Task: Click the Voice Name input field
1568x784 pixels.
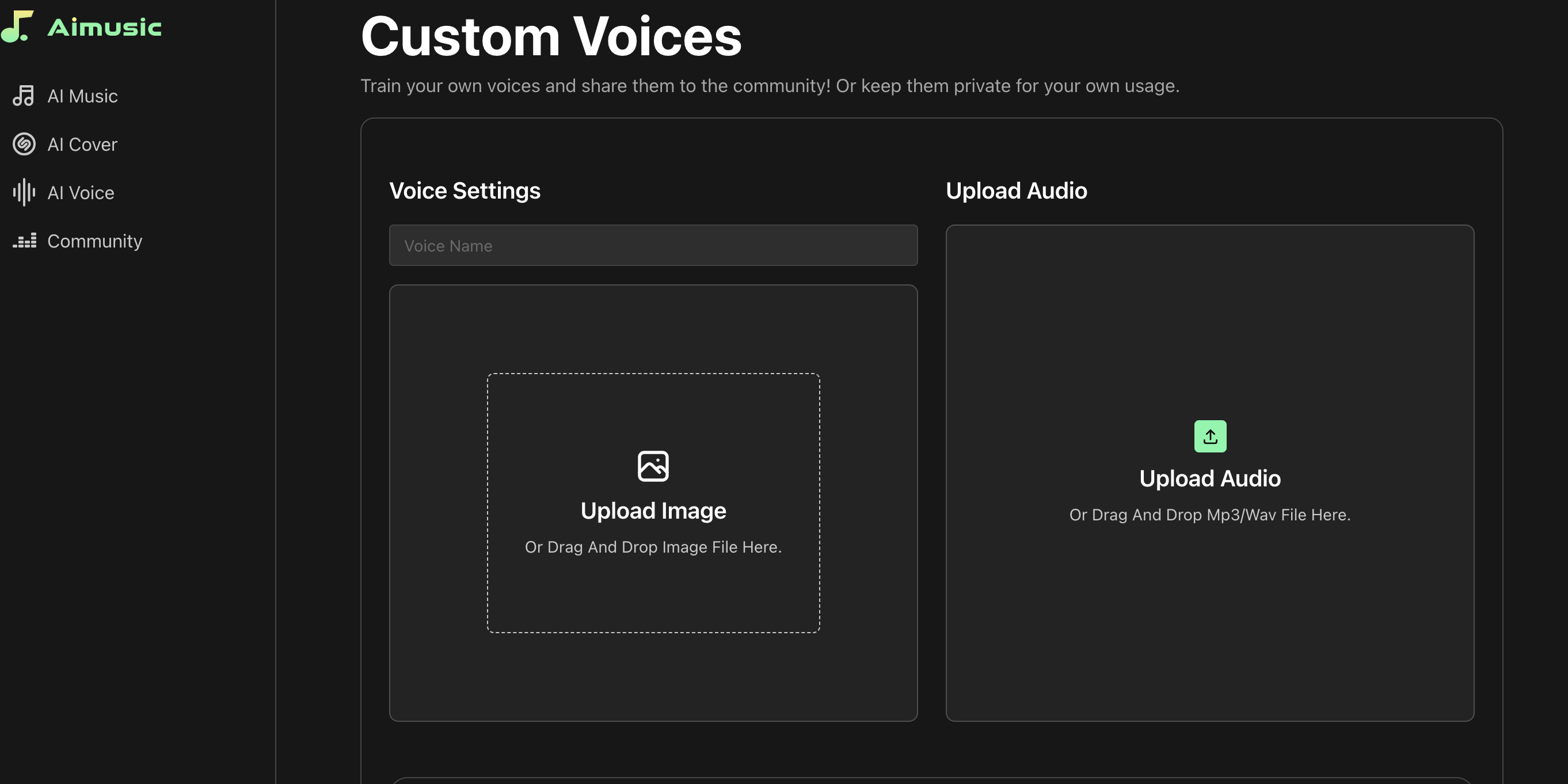Action: coord(653,245)
